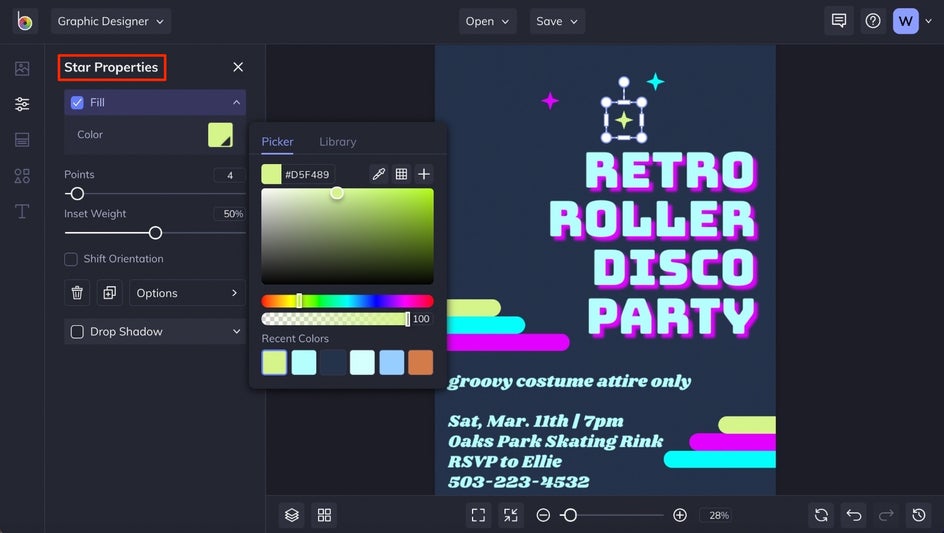
Task: Switch to the Picker tab
Action: pos(277,142)
